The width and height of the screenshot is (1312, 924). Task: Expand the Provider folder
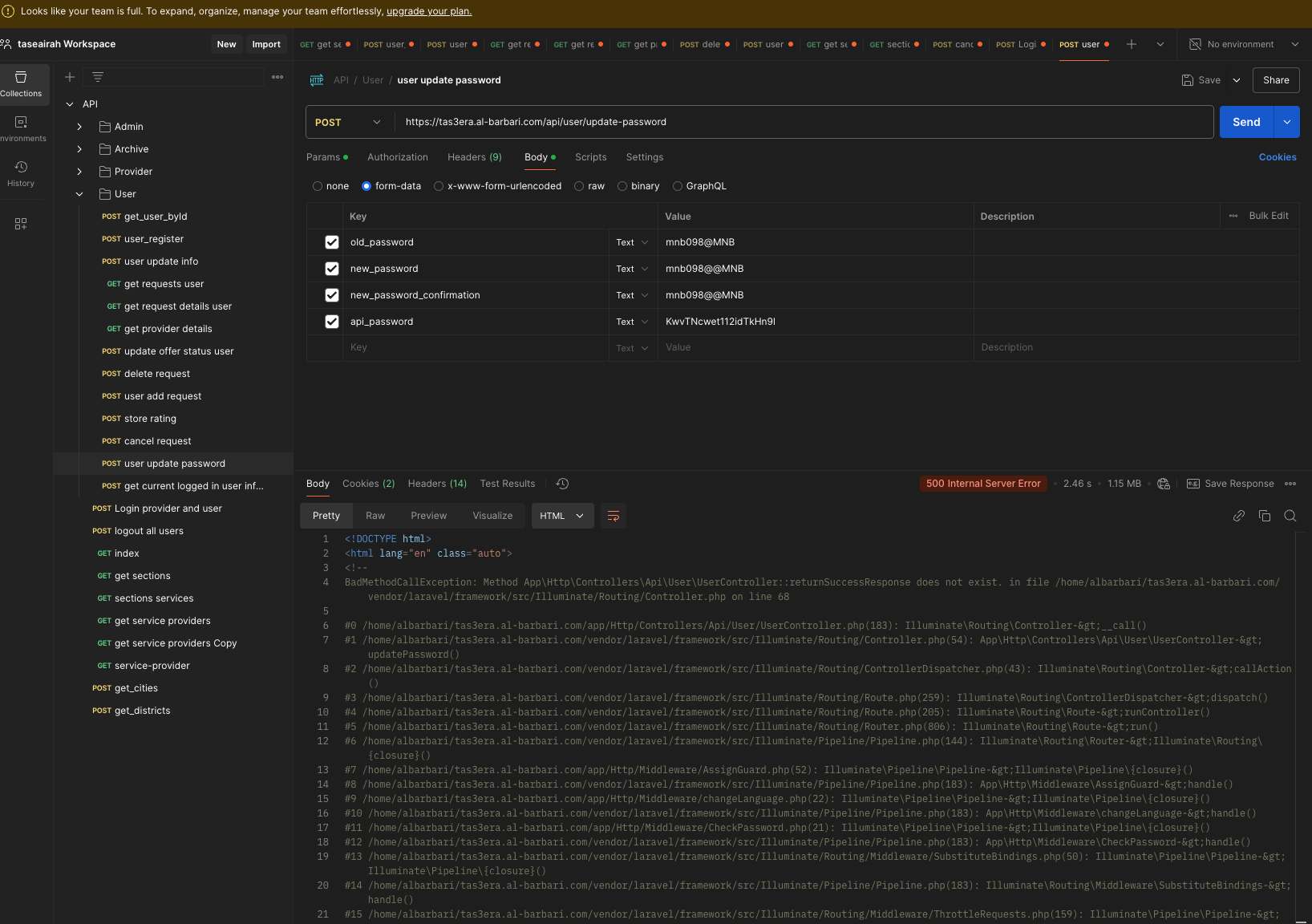tap(79, 172)
